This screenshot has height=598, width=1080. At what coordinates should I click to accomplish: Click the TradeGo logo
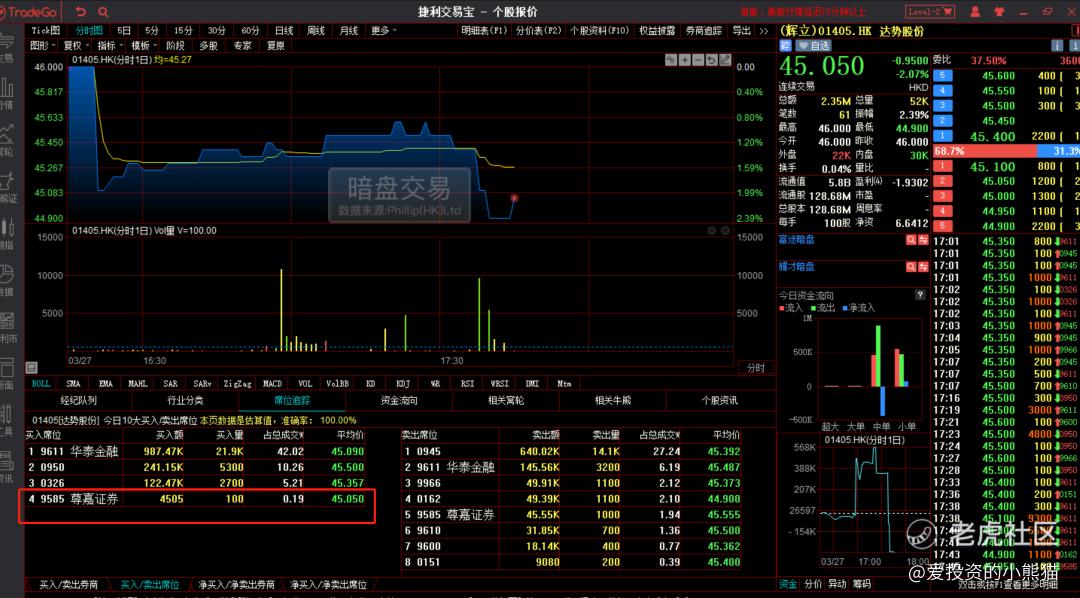30,12
